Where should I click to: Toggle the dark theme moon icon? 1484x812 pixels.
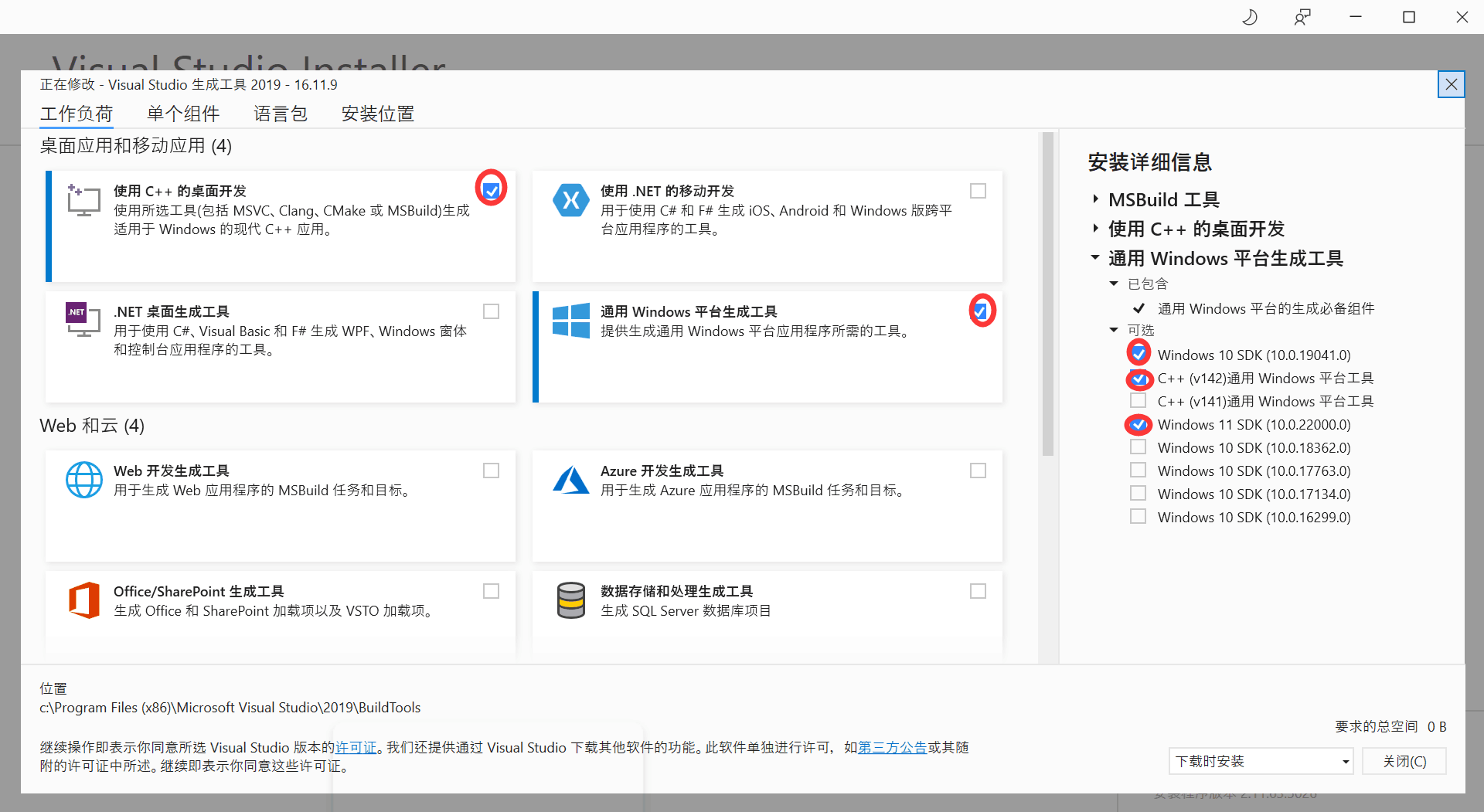pos(1249,17)
